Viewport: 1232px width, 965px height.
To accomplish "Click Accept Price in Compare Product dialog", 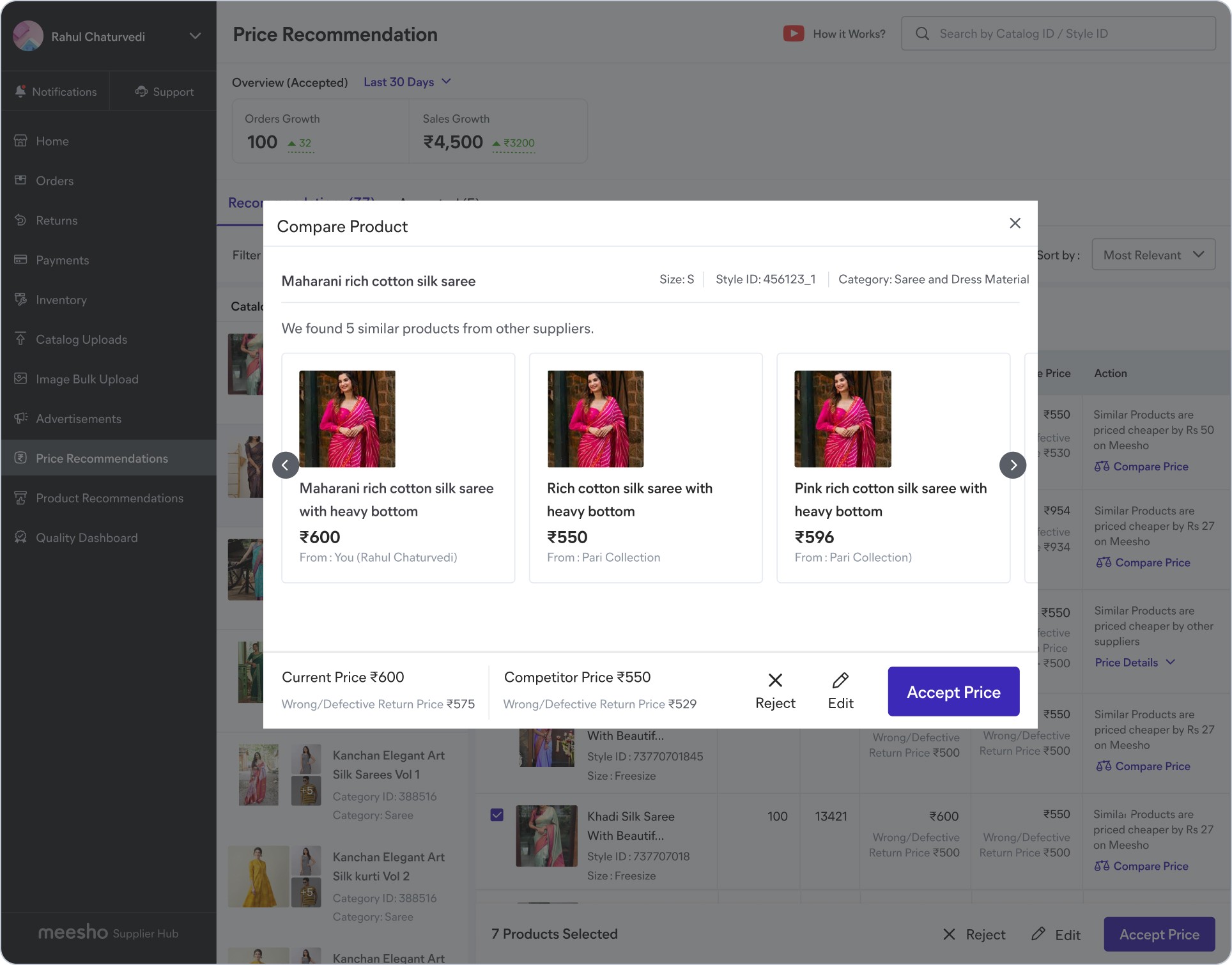I will [953, 691].
